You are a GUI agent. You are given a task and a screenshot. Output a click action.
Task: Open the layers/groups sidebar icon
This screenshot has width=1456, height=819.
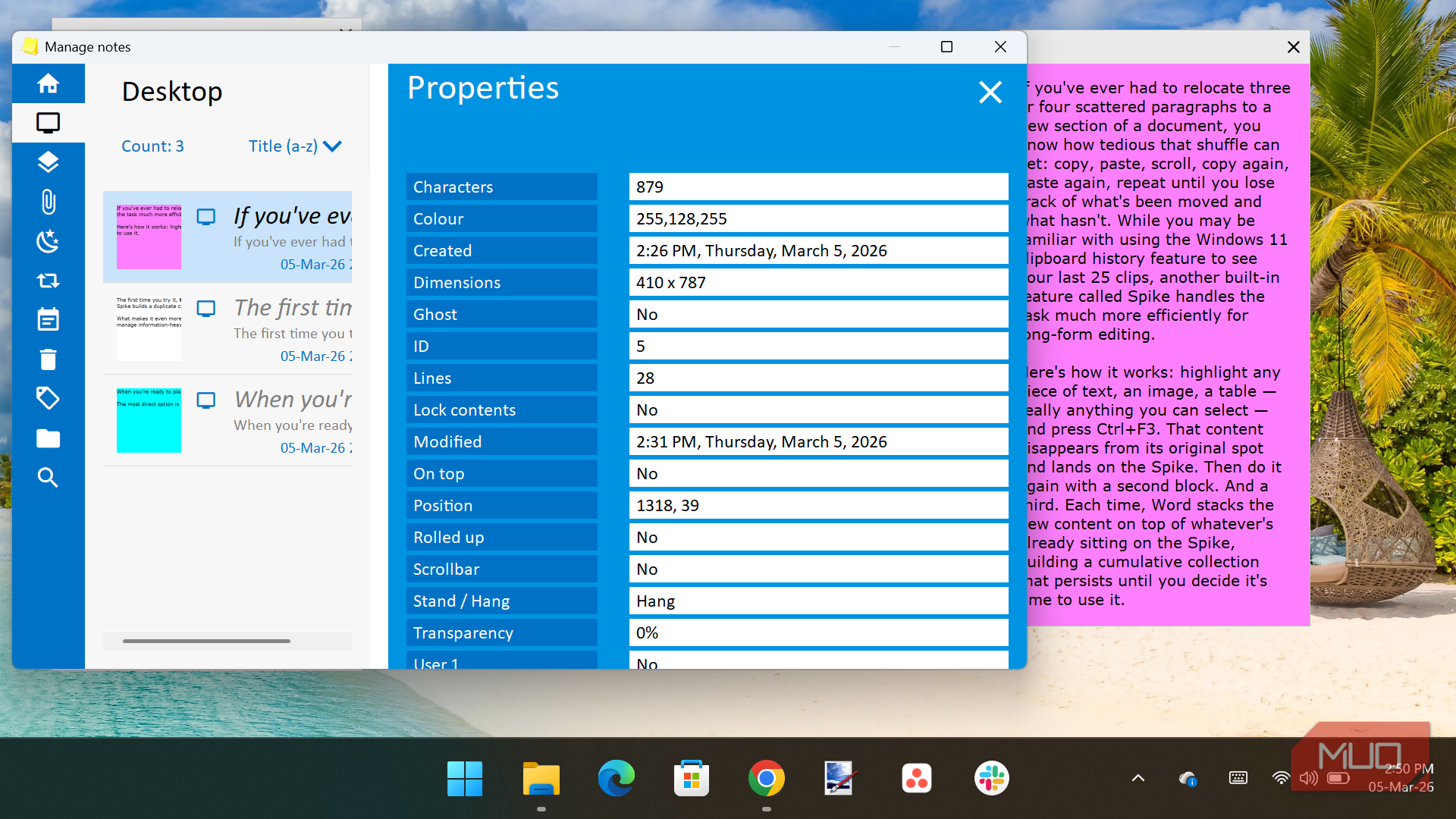coord(48,162)
